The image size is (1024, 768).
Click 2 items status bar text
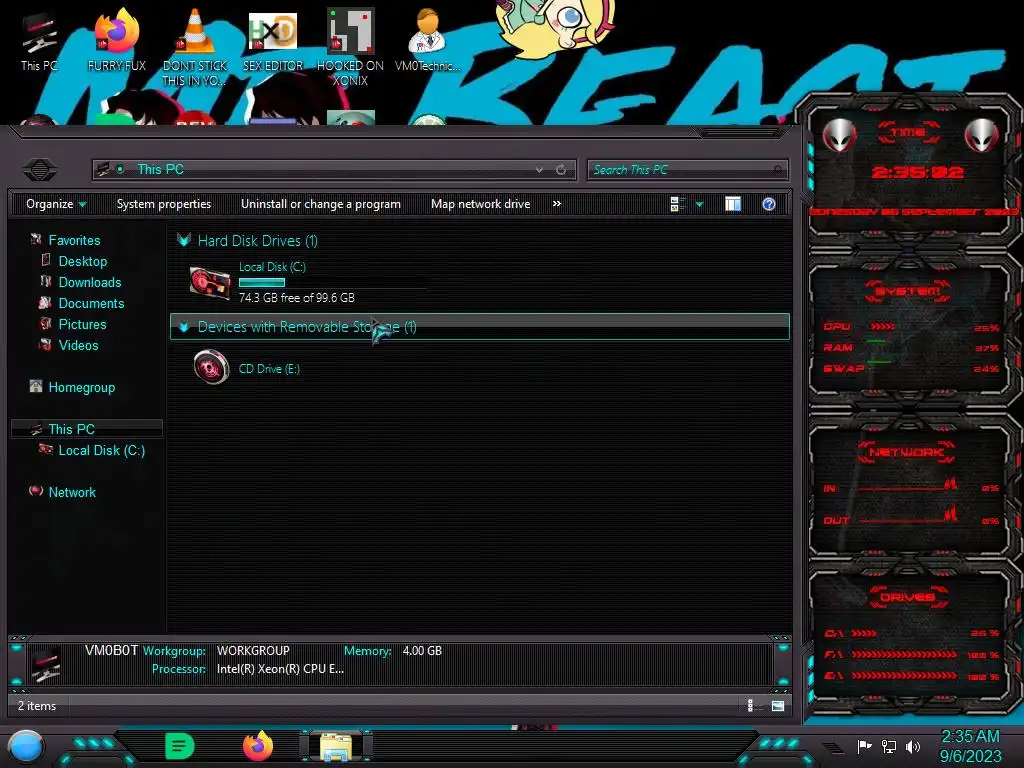pos(37,705)
